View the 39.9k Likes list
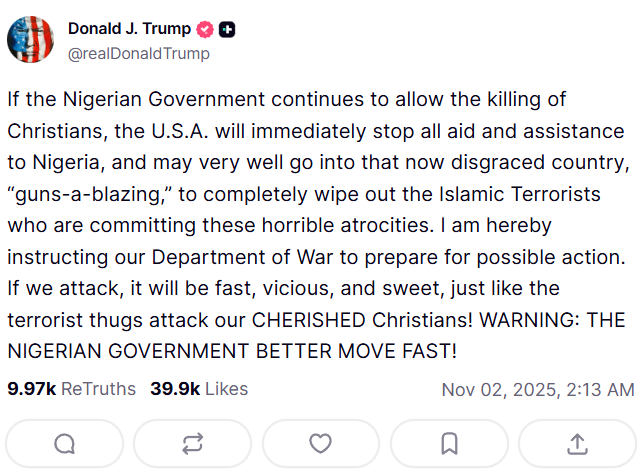Screen dimensions: 643x475 199,388
